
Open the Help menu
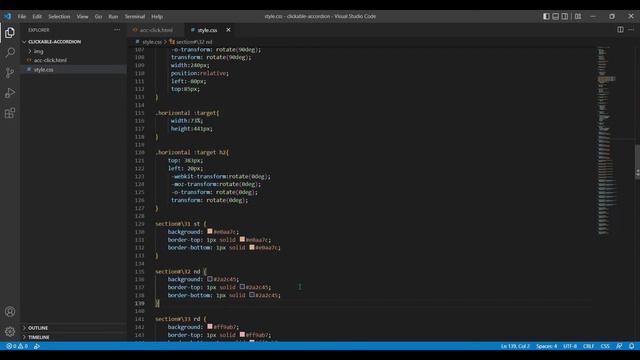coord(157,16)
